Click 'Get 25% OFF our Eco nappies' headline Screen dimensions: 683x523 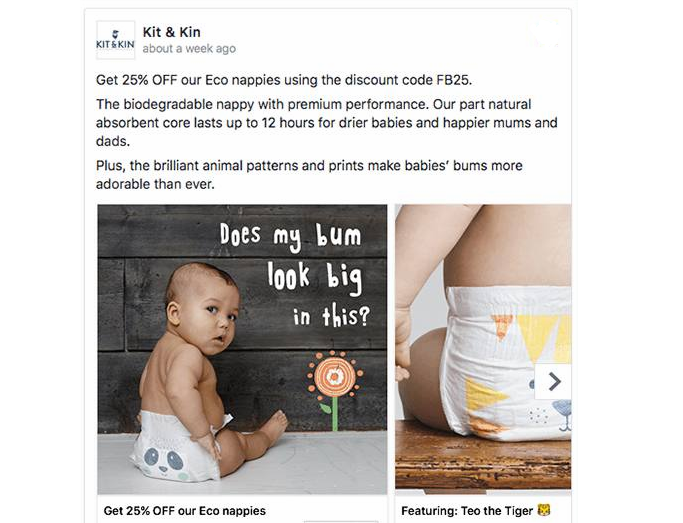[x=185, y=511]
